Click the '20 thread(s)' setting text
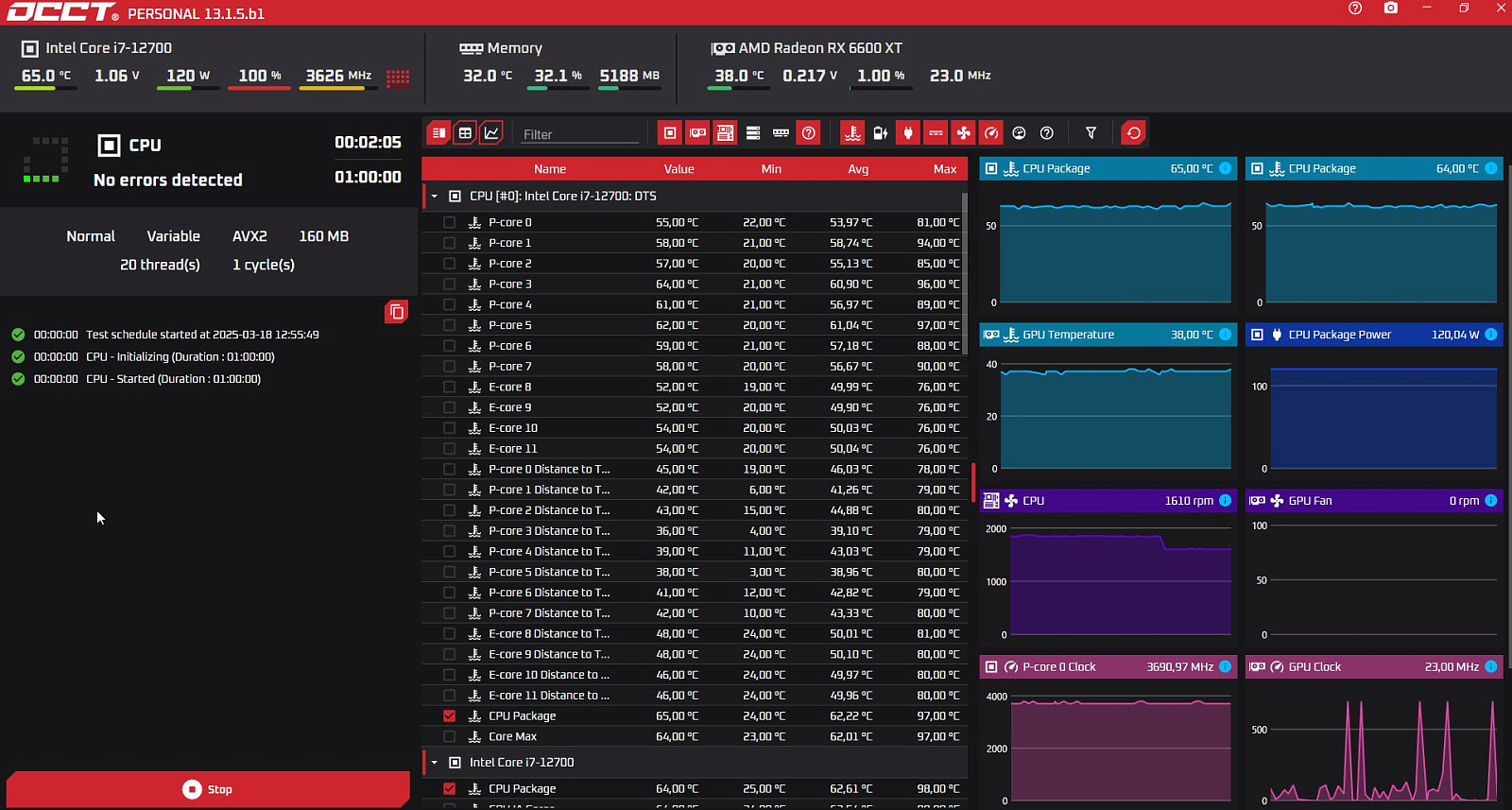The height and width of the screenshot is (810, 1512). point(160,265)
